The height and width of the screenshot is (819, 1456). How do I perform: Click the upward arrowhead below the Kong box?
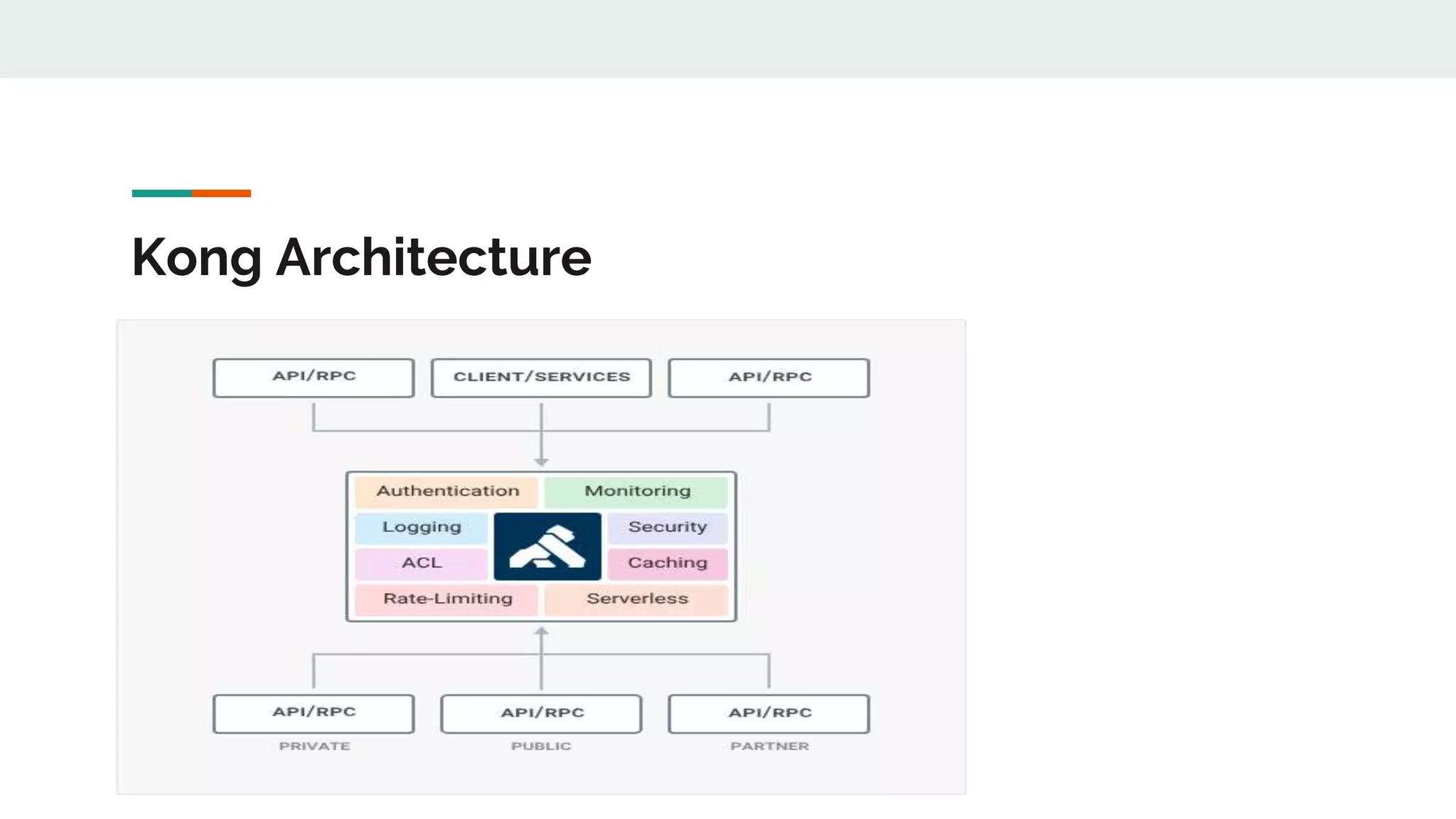(x=541, y=631)
